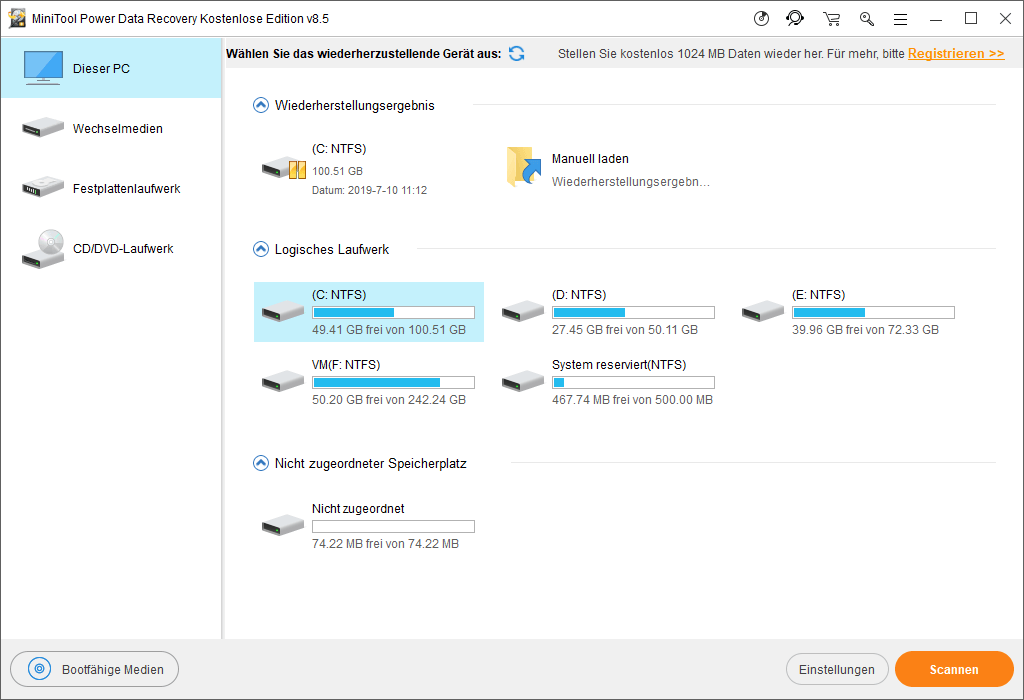Screen dimensions: 1024x700
Task: Click the Wechselmedien drive icon
Action: point(43,127)
